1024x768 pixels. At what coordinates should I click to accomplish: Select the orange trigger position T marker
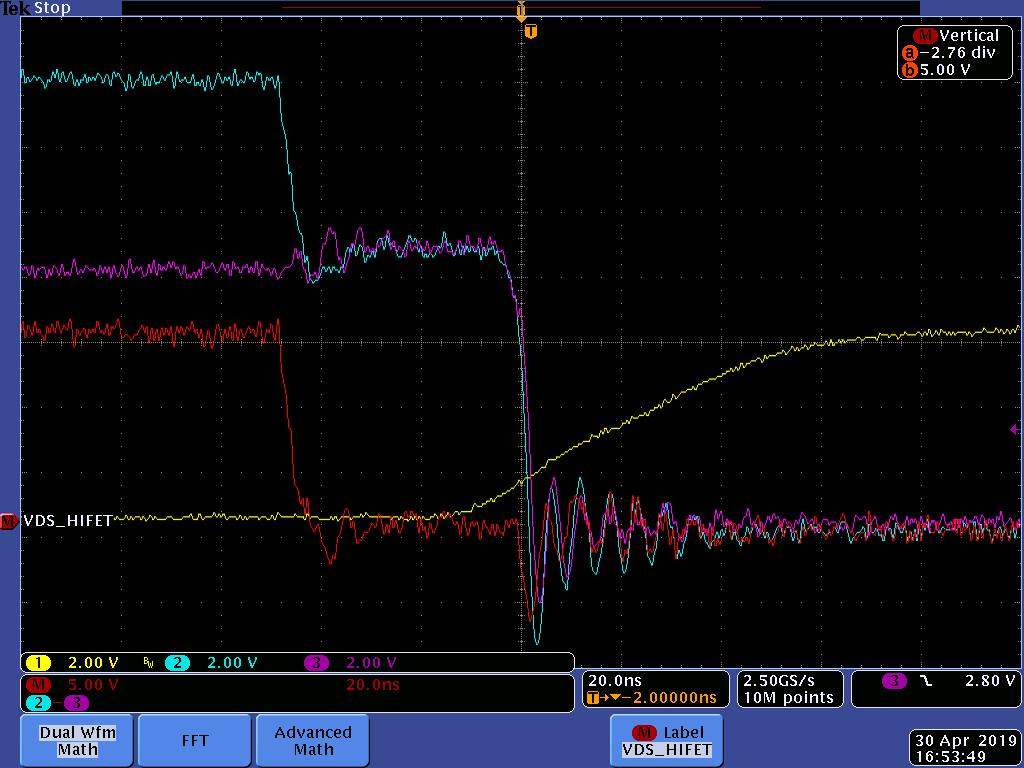coord(531,31)
